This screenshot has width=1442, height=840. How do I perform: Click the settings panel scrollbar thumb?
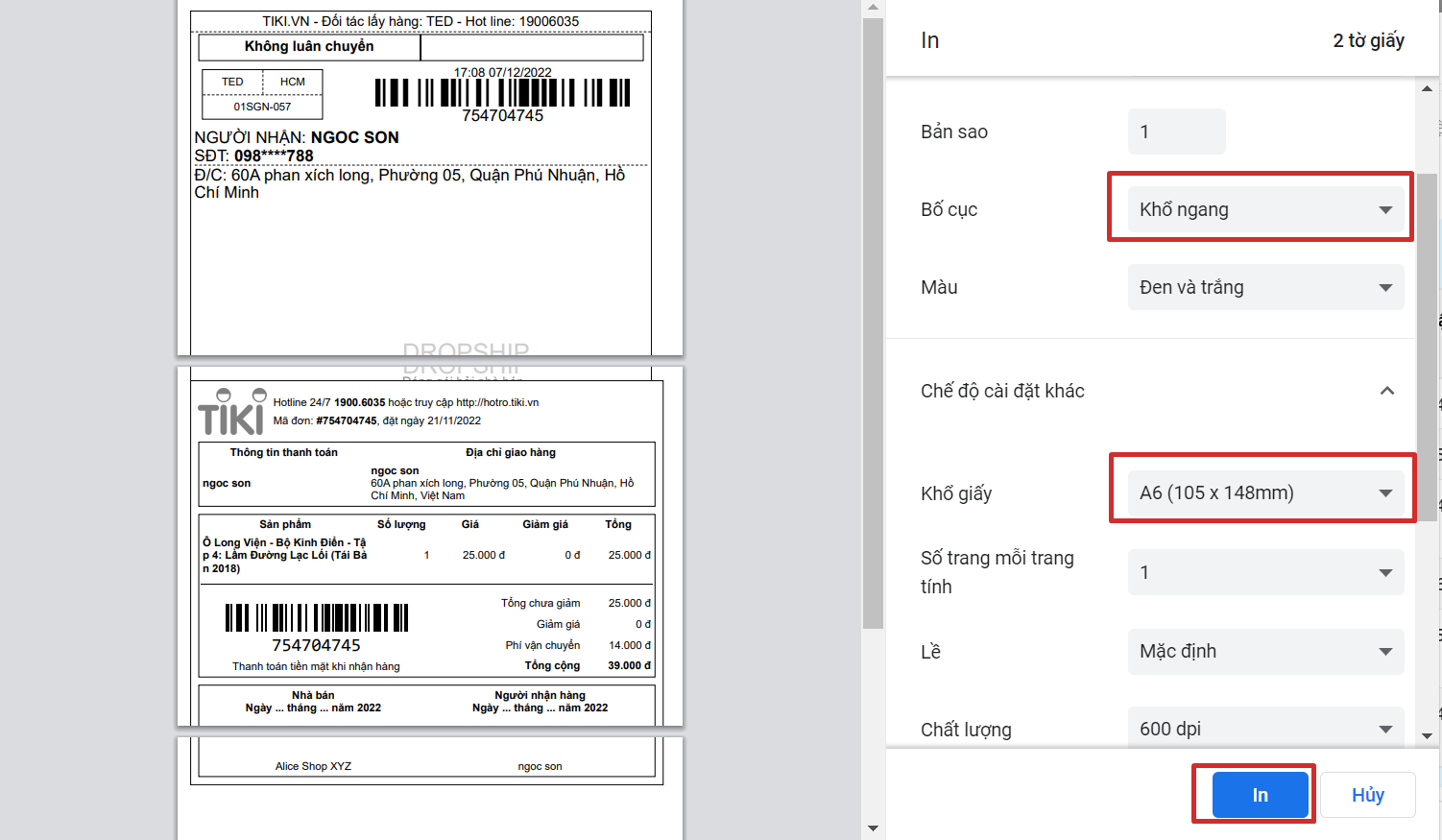(1427, 348)
